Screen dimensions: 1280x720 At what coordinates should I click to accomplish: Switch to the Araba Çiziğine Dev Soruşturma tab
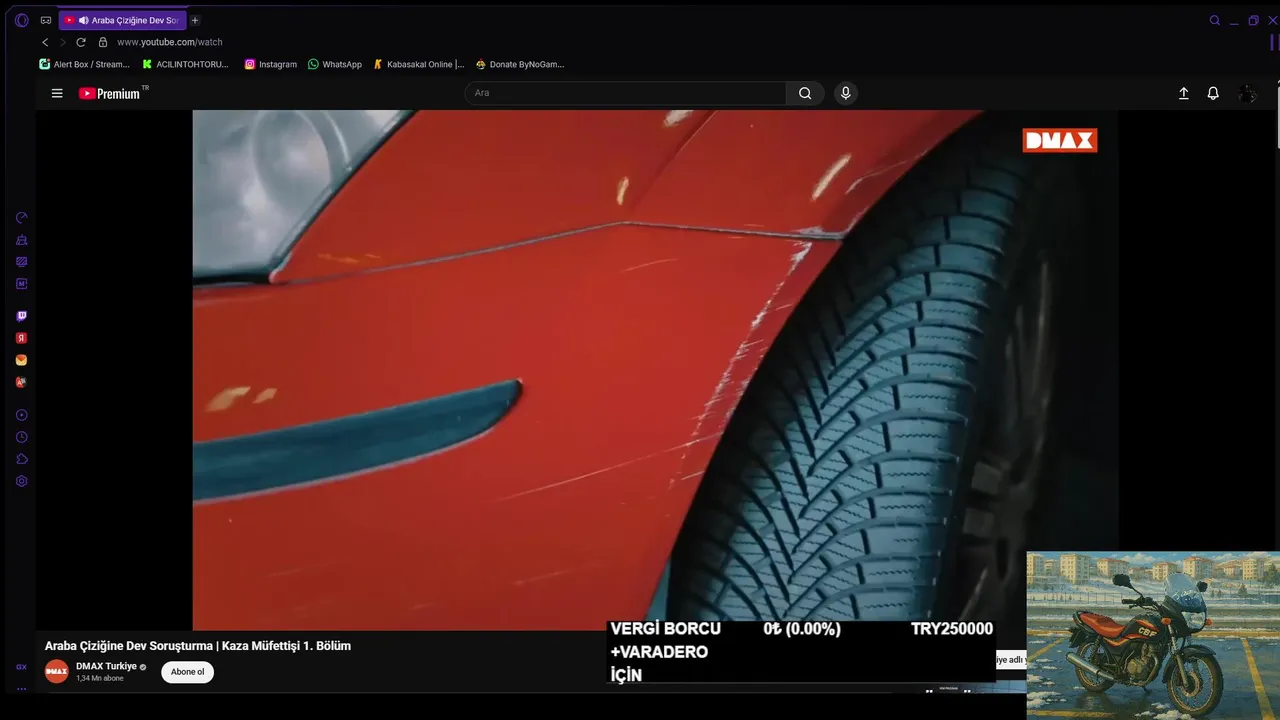pyautogui.click(x=121, y=20)
